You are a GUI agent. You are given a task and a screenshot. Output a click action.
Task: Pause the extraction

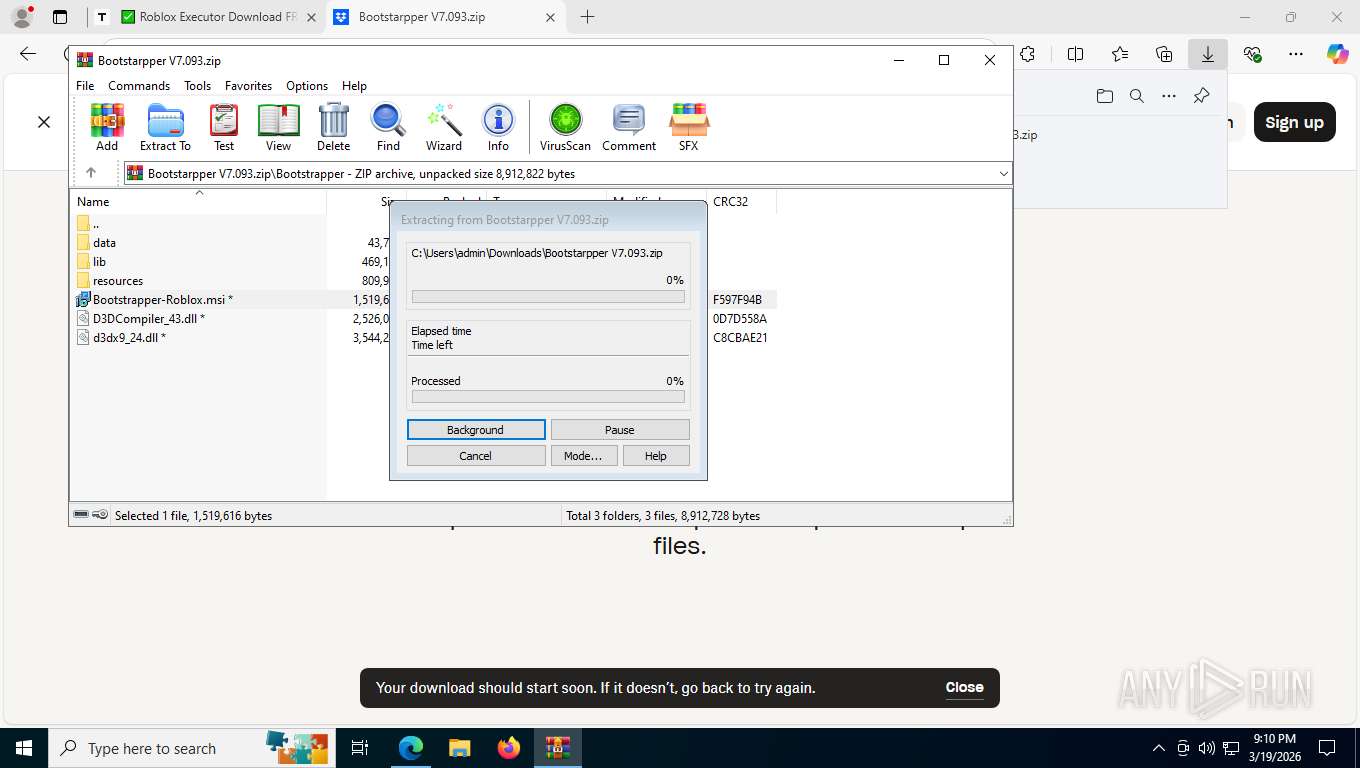click(620, 430)
